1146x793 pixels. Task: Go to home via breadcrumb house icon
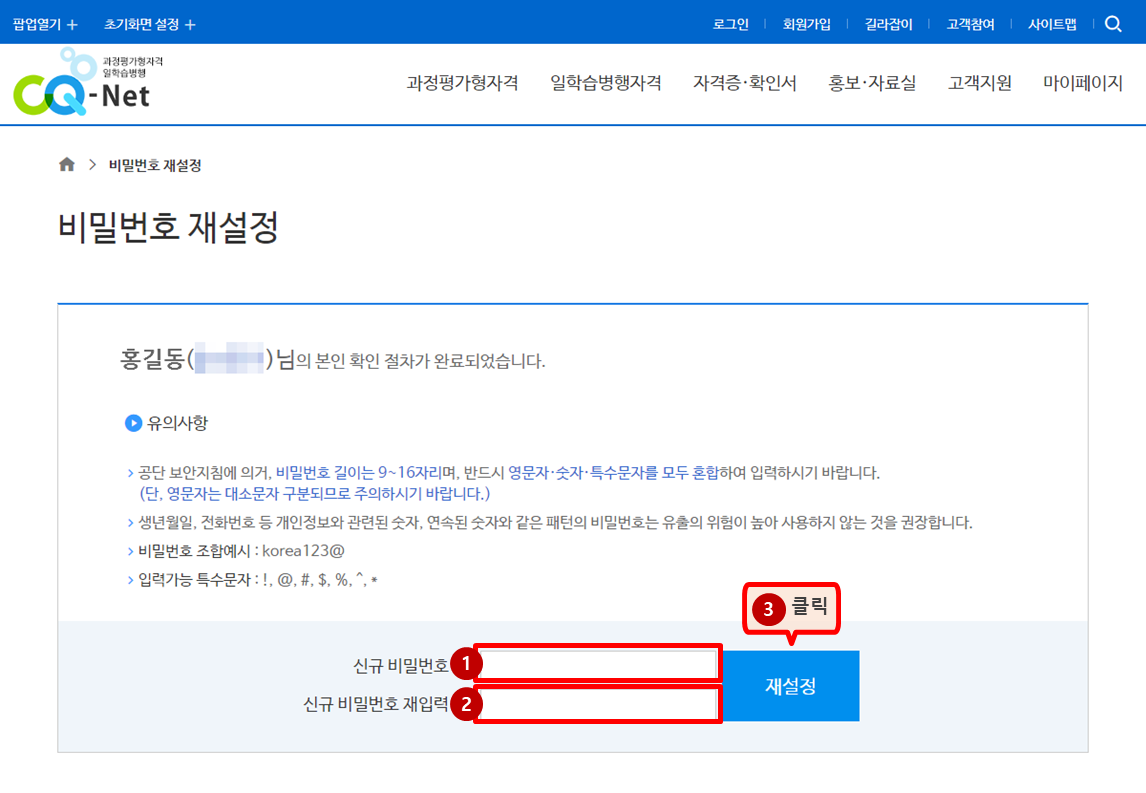coord(67,164)
